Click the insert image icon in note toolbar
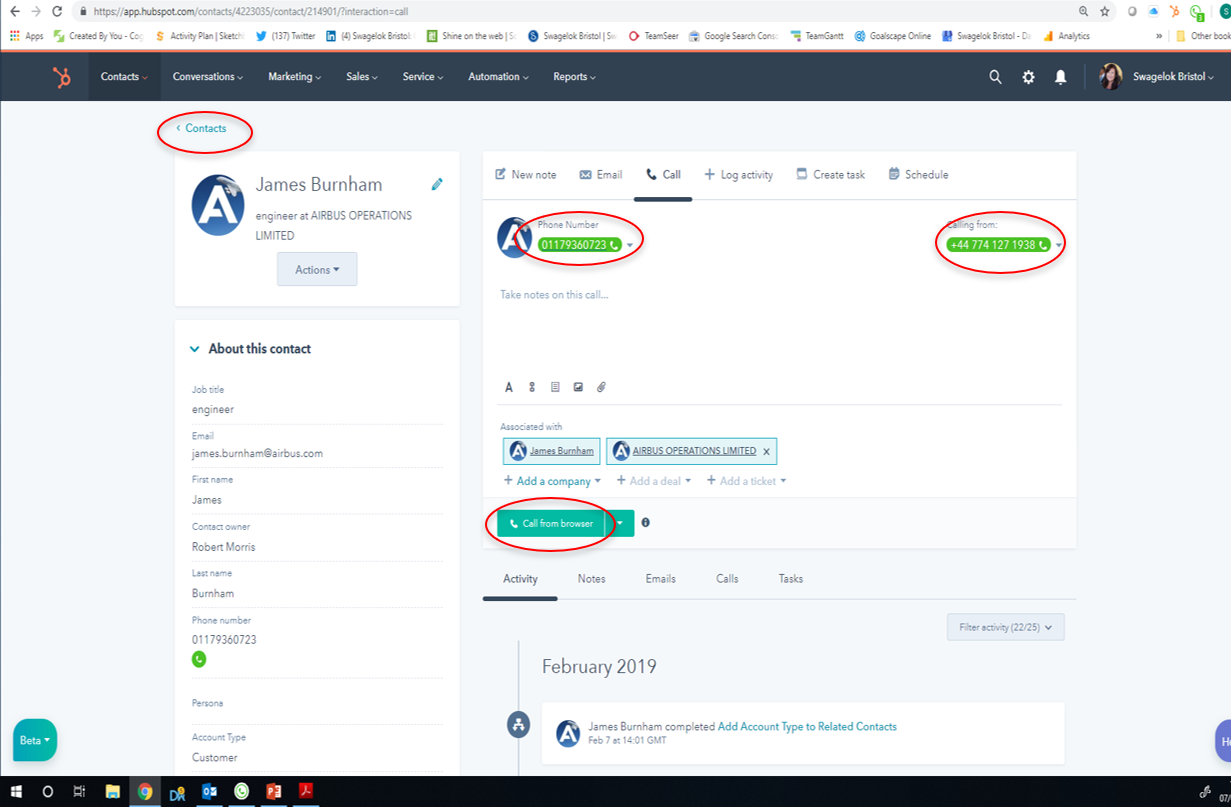Screen dimensions: 1231x807 578,387
